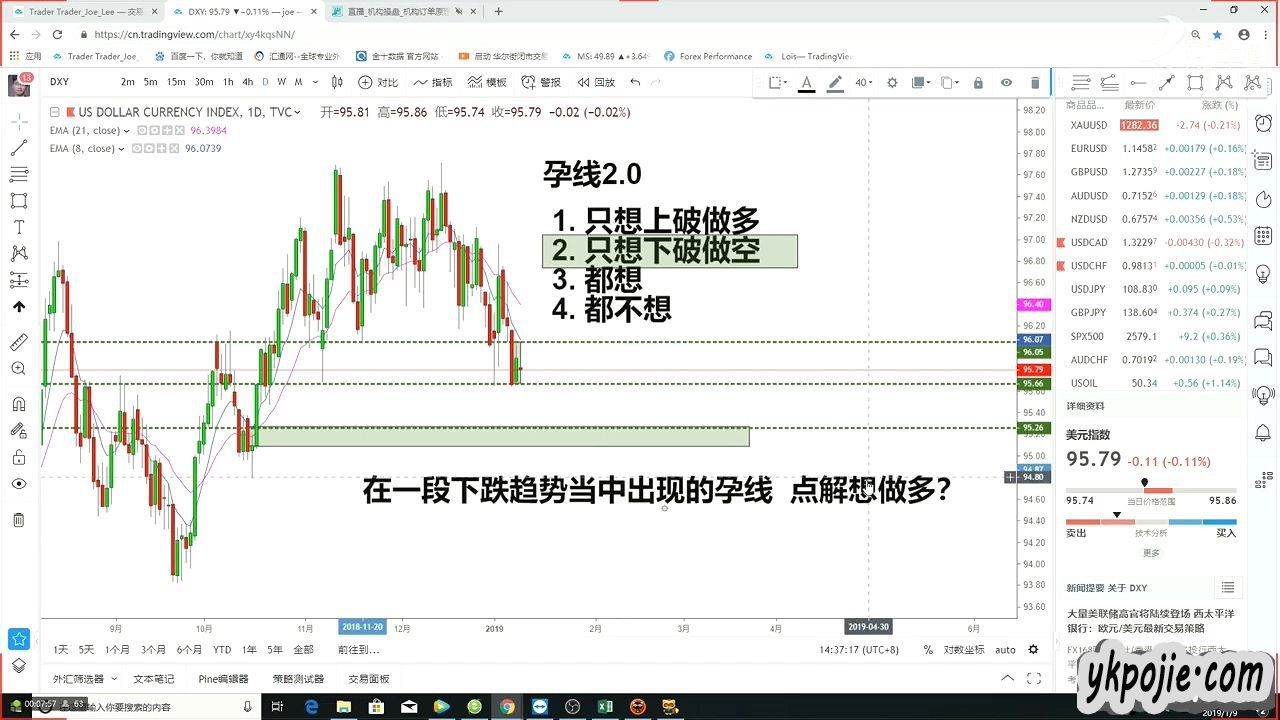
Task: Expand US DOLLAR CURRENCY INDEX title dropdown
Action: [x=297, y=112]
